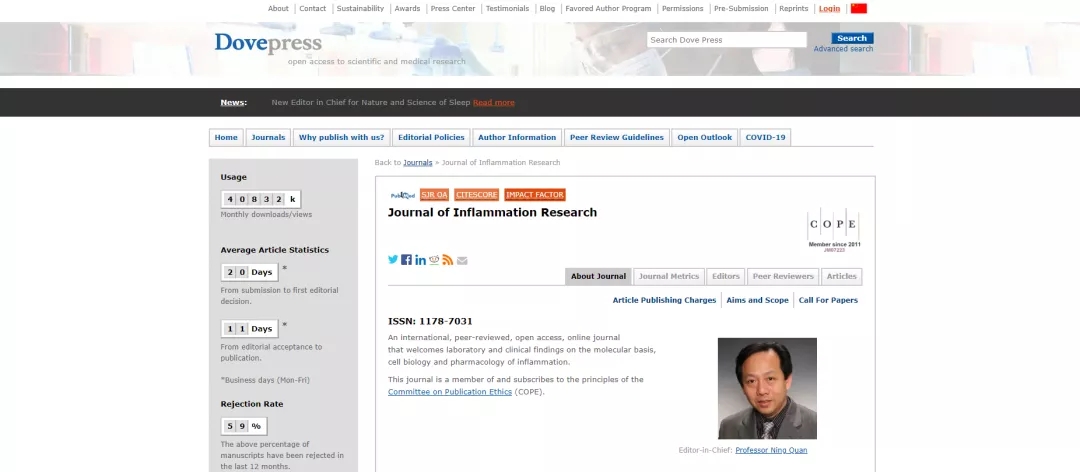Click the Facebook share icon
Screen dimensions: 1080x472
(x=407, y=260)
